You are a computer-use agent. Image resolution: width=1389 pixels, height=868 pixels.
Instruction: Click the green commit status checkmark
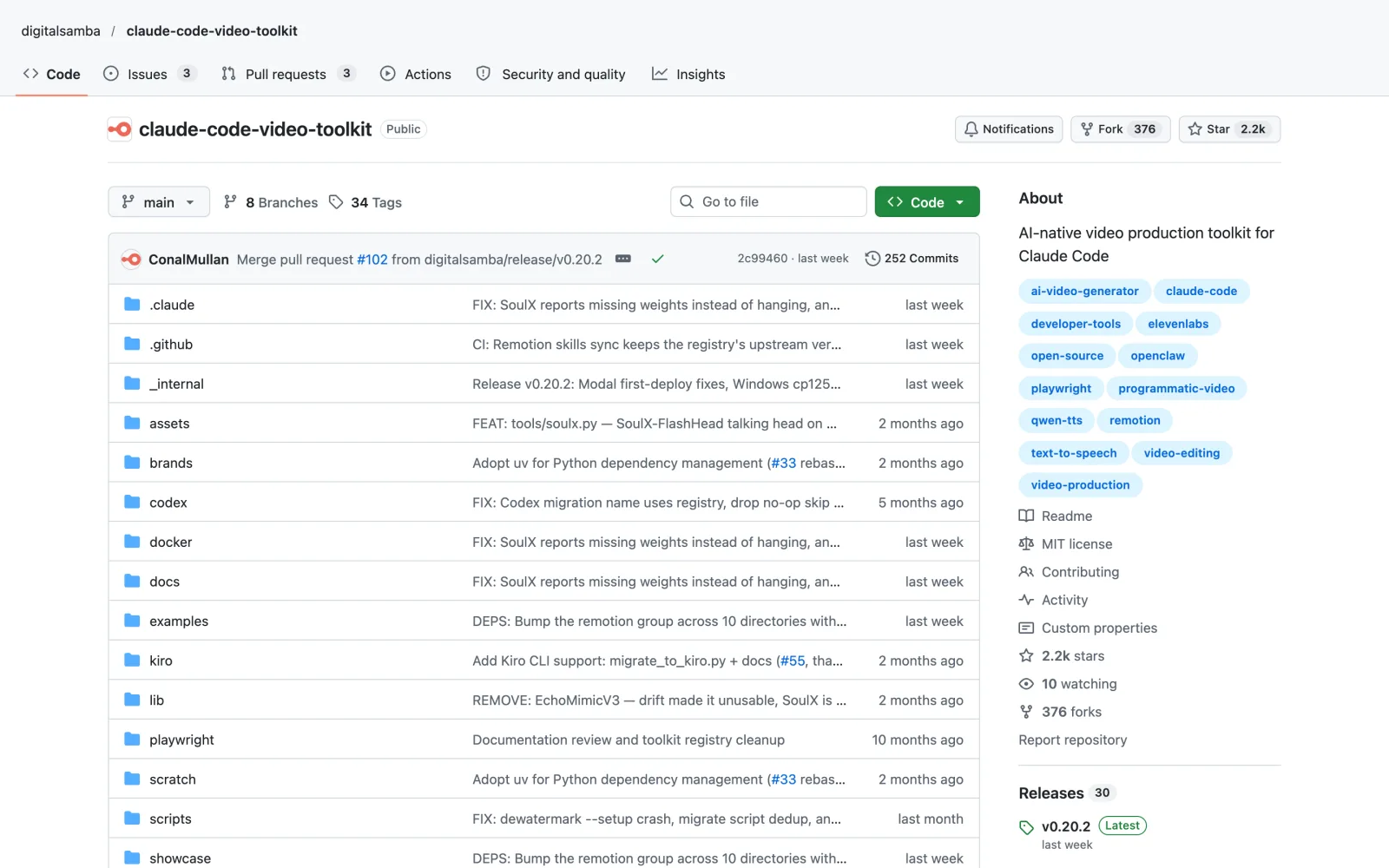(658, 259)
